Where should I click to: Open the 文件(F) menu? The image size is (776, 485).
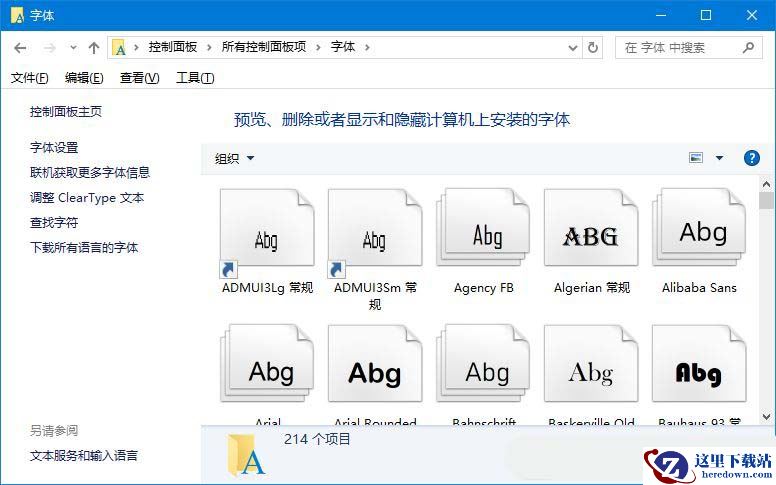30,78
